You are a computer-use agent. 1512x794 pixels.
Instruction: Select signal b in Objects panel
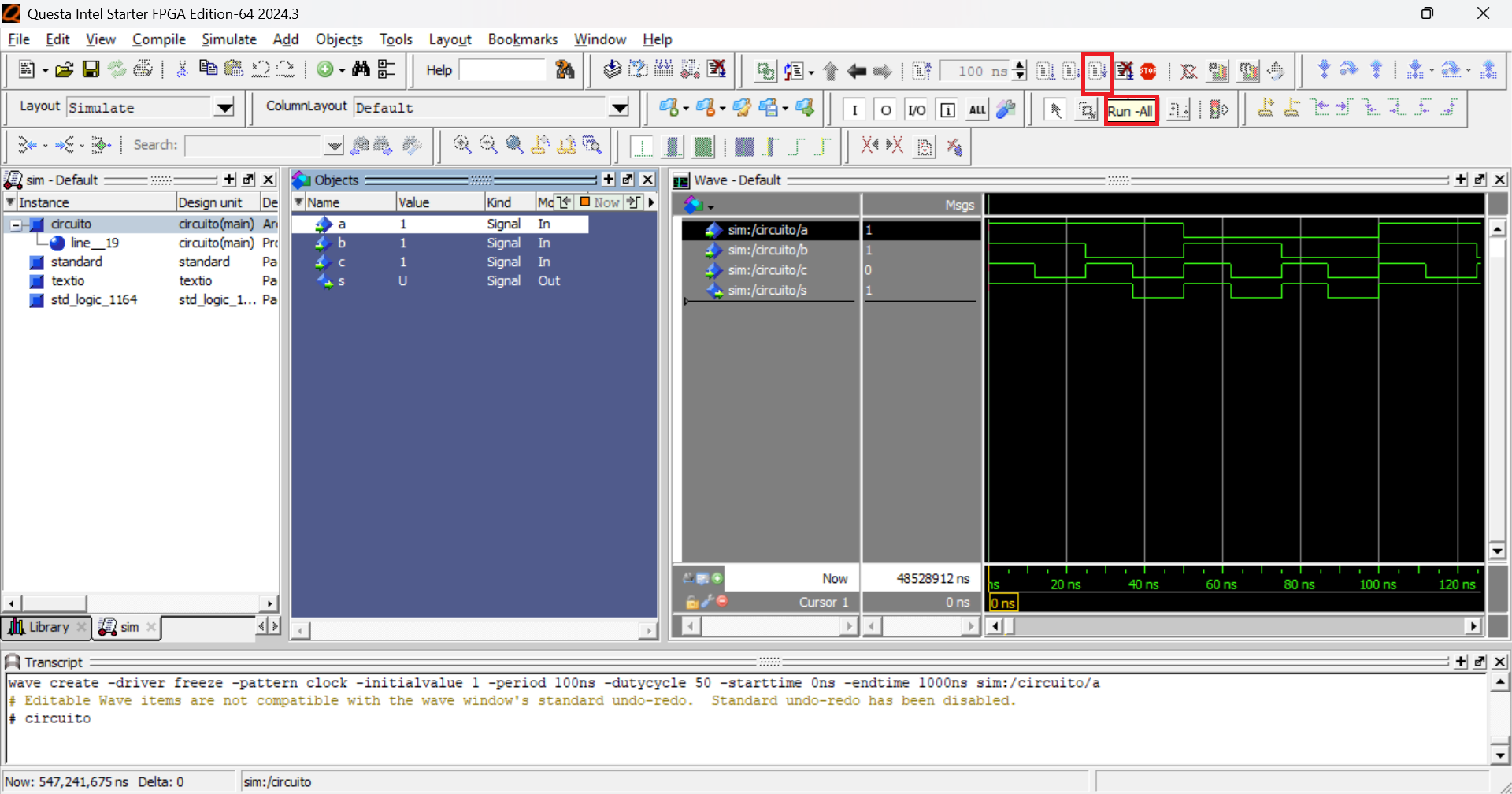point(342,243)
